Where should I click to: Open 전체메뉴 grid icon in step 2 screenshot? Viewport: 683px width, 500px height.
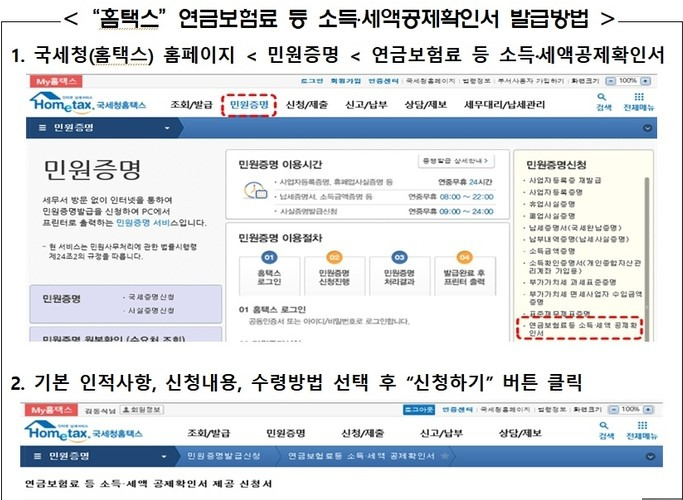(x=642, y=426)
